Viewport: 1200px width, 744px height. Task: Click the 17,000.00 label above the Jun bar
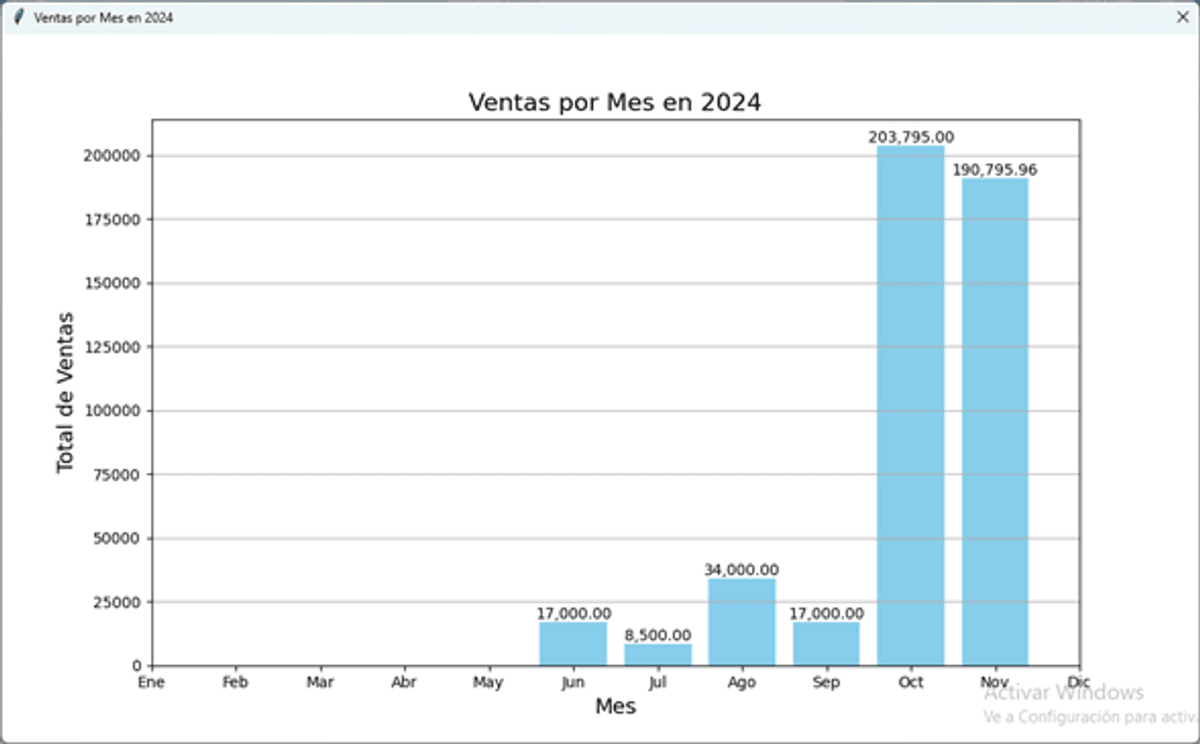coord(573,613)
